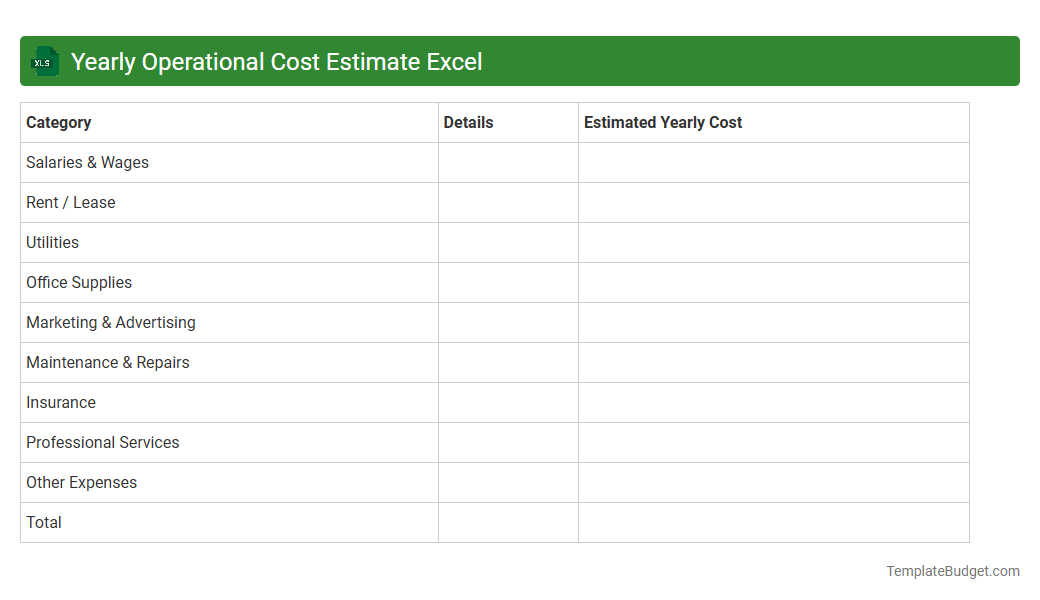Select the Marketing & Advertising row
This screenshot has height=600, width=1040.
coord(110,322)
